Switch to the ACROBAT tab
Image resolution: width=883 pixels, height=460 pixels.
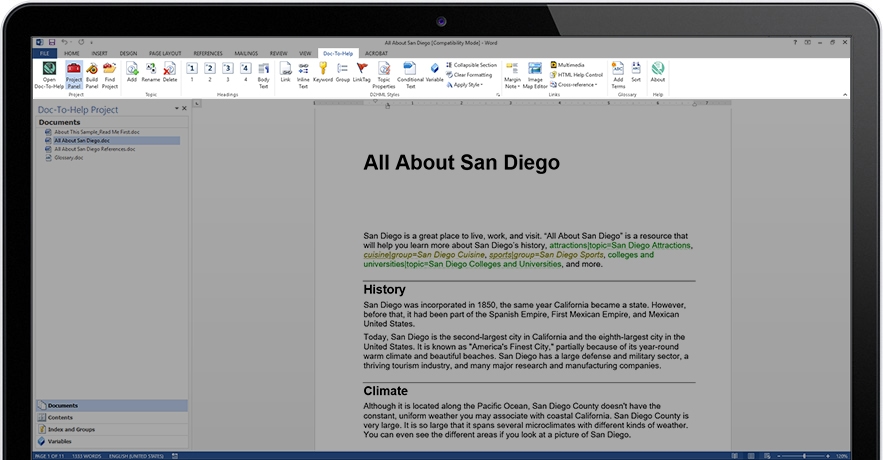point(376,53)
